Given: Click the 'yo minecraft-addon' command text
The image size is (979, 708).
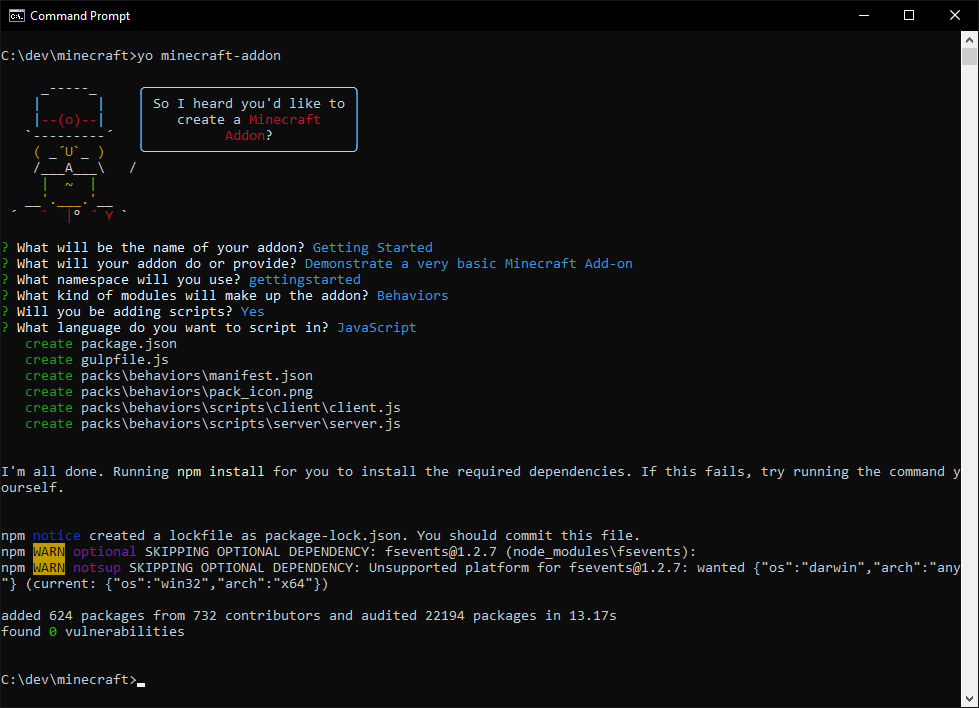Looking at the screenshot, I should click(x=209, y=56).
